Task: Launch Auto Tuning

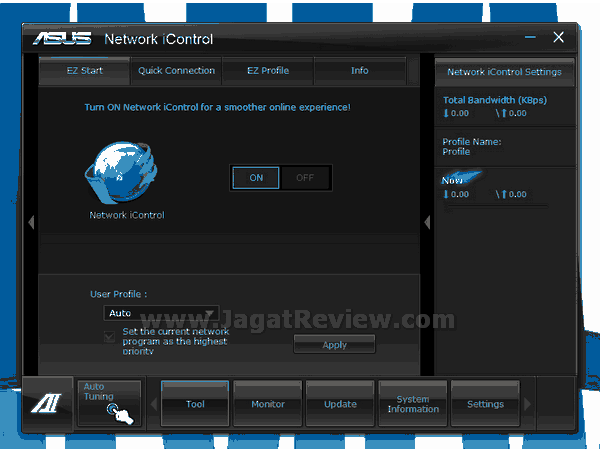Action: tap(109, 403)
